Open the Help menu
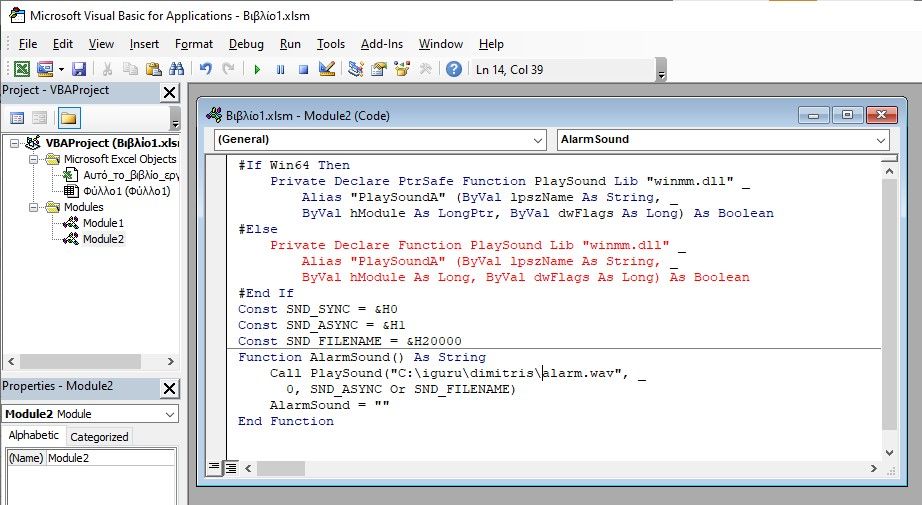The width and height of the screenshot is (922, 505). click(491, 44)
